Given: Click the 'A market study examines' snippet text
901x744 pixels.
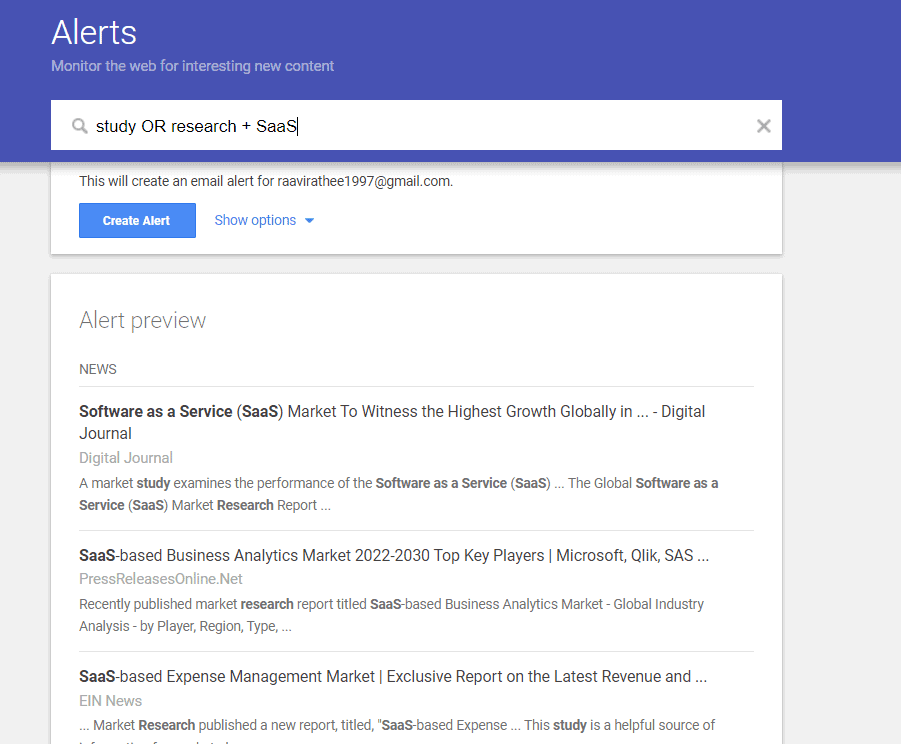Looking at the screenshot, I should 399,494.
